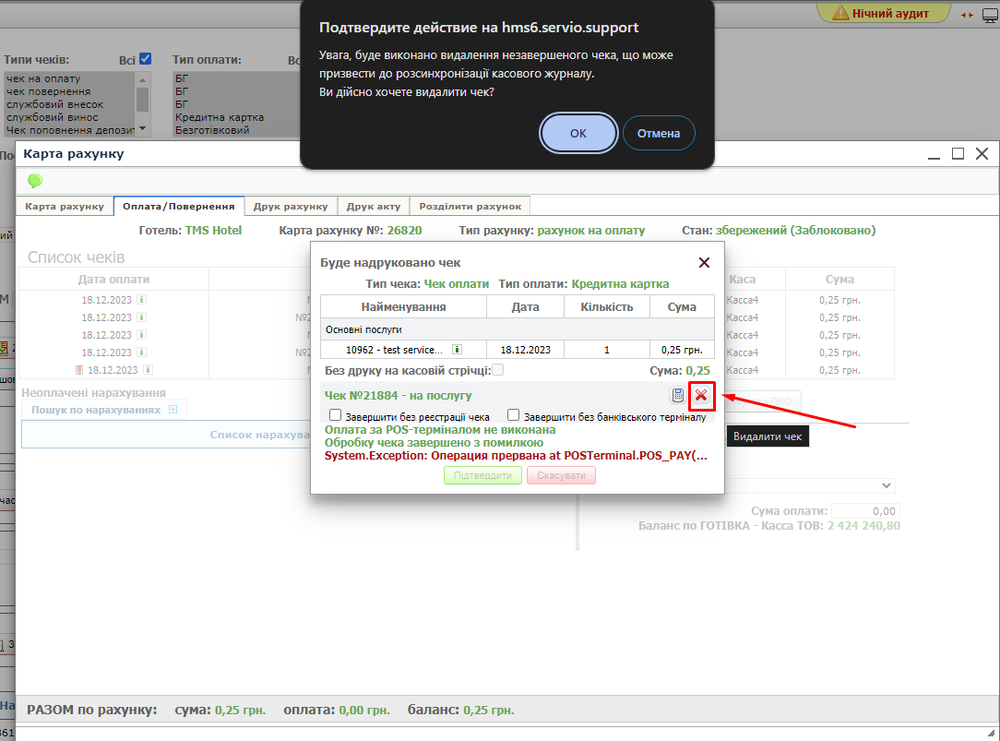
Task: Close the 'Буде надруковано чек' popup
Action: [704, 262]
